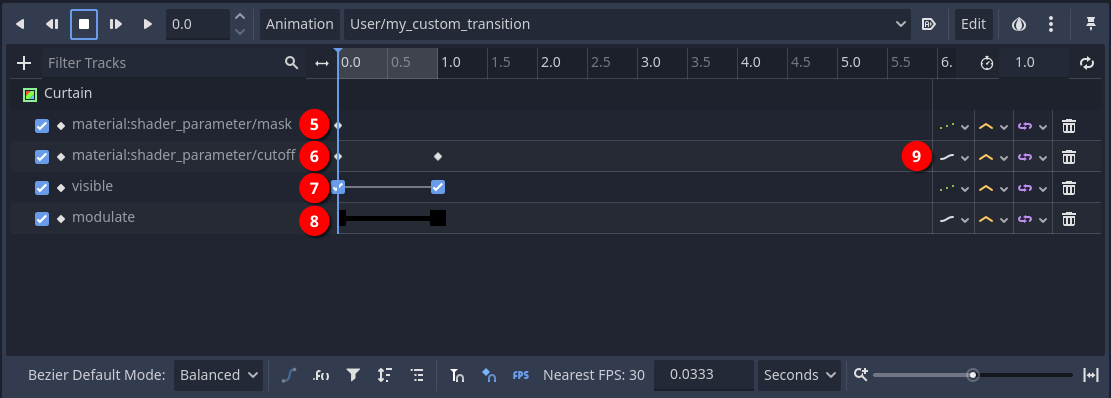Screen dimensions: 1111x398
Task: Adjust the timeline zoom slider
Action: [x=973, y=375]
